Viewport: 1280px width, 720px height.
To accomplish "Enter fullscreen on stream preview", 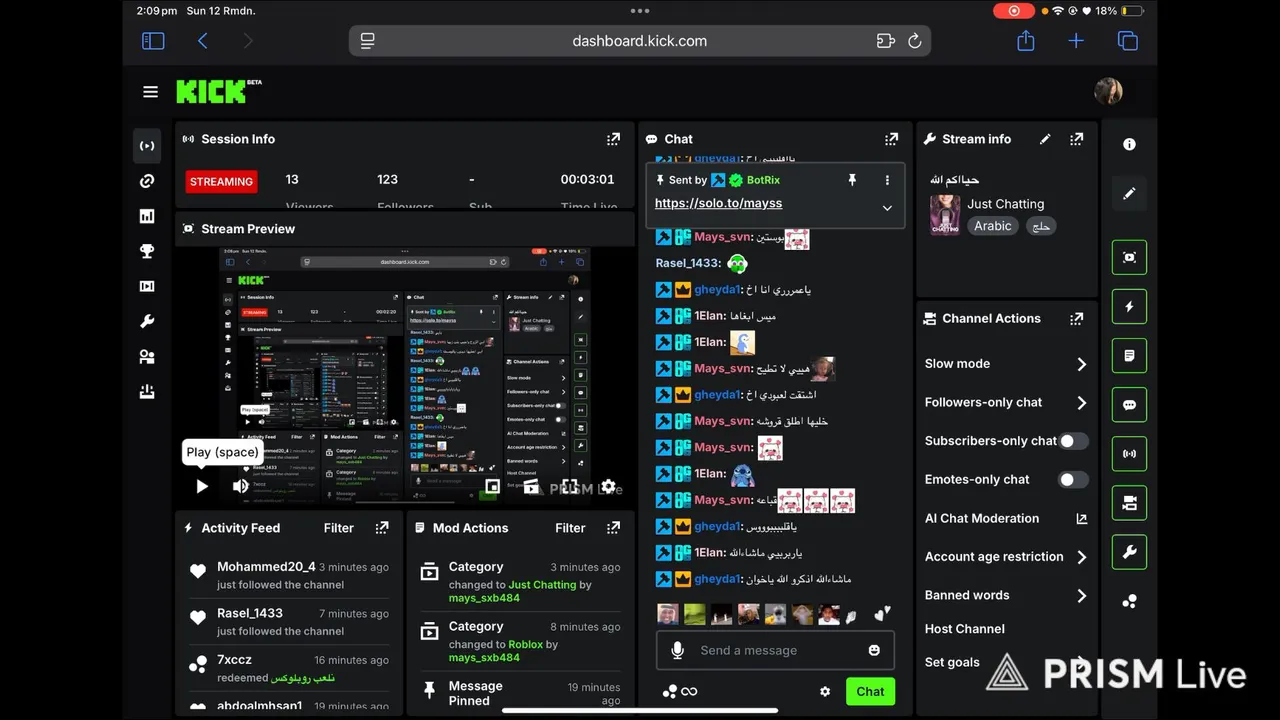I will click(x=569, y=487).
